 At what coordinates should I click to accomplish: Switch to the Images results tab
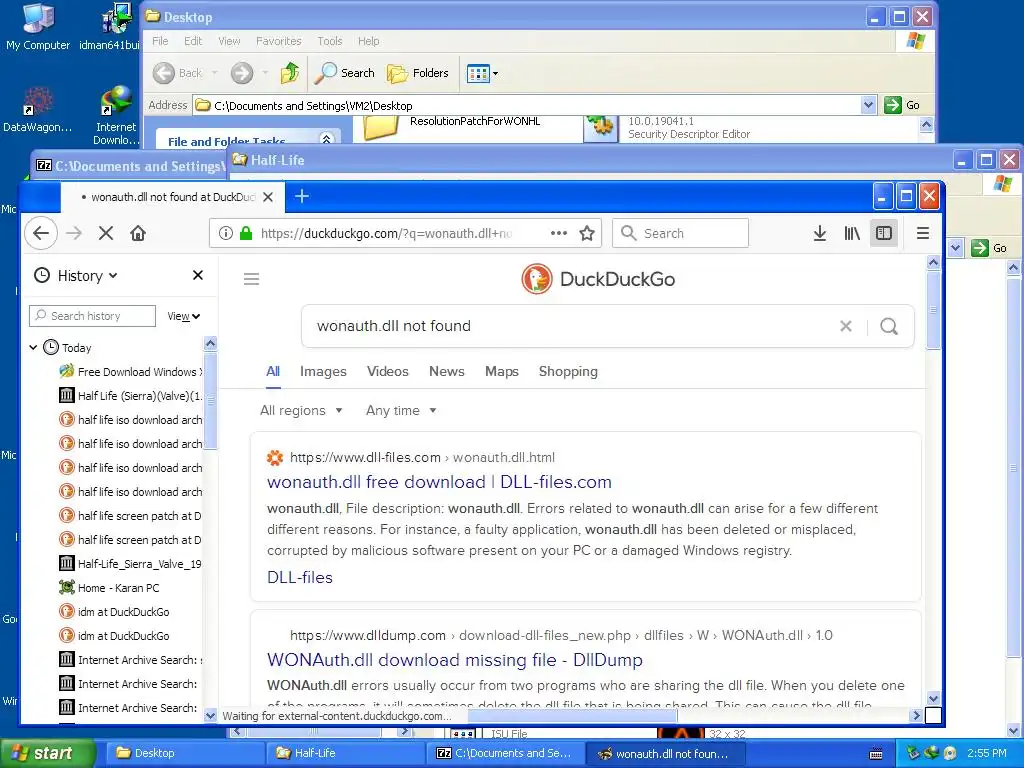pyautogui.click(x=323, y=371)
